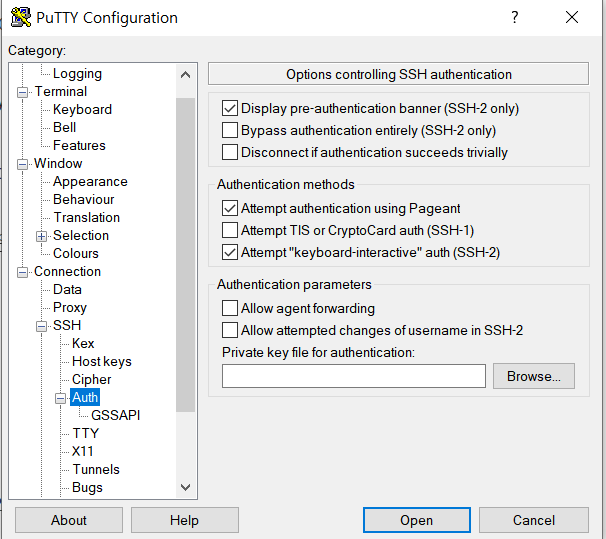Select Logging in the category tree
This screenshot has height=539, width=606.
(x=77, y=73)
